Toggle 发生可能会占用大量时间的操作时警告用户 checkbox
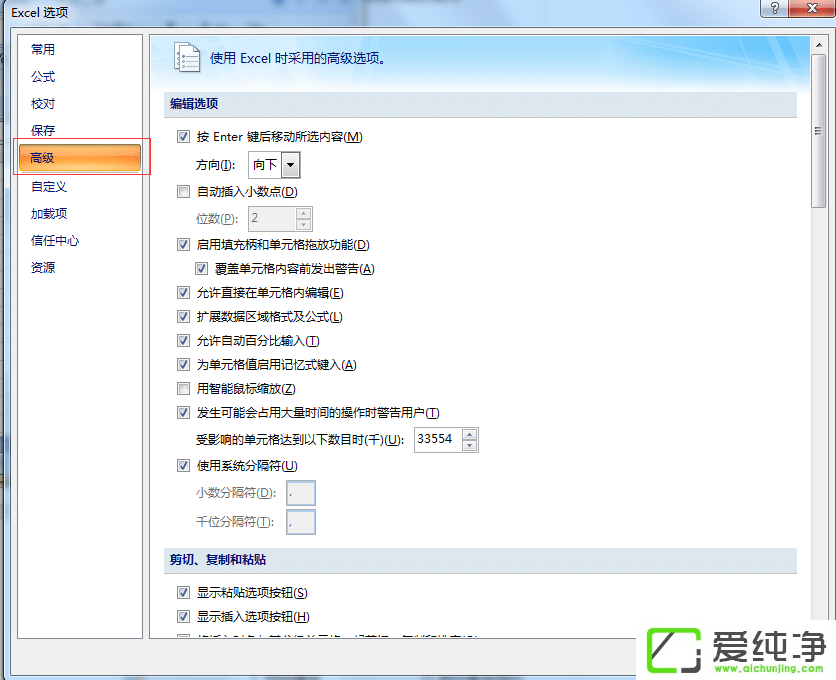 click(x=183, y=413)
